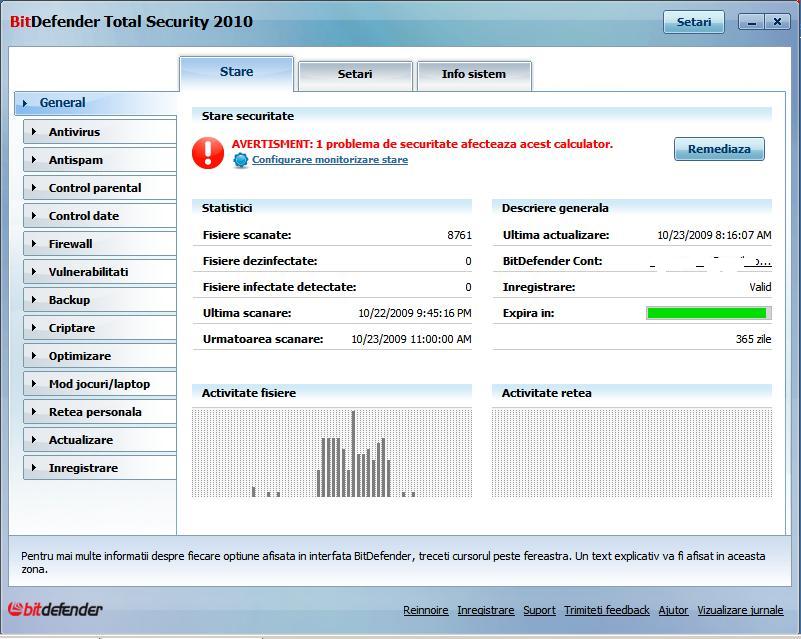Click Urmatoarea scanare date 10/23/2009 11:00:00 AM
The width and height of the screenshot is (801, 639).
click(x=411, y=339)
